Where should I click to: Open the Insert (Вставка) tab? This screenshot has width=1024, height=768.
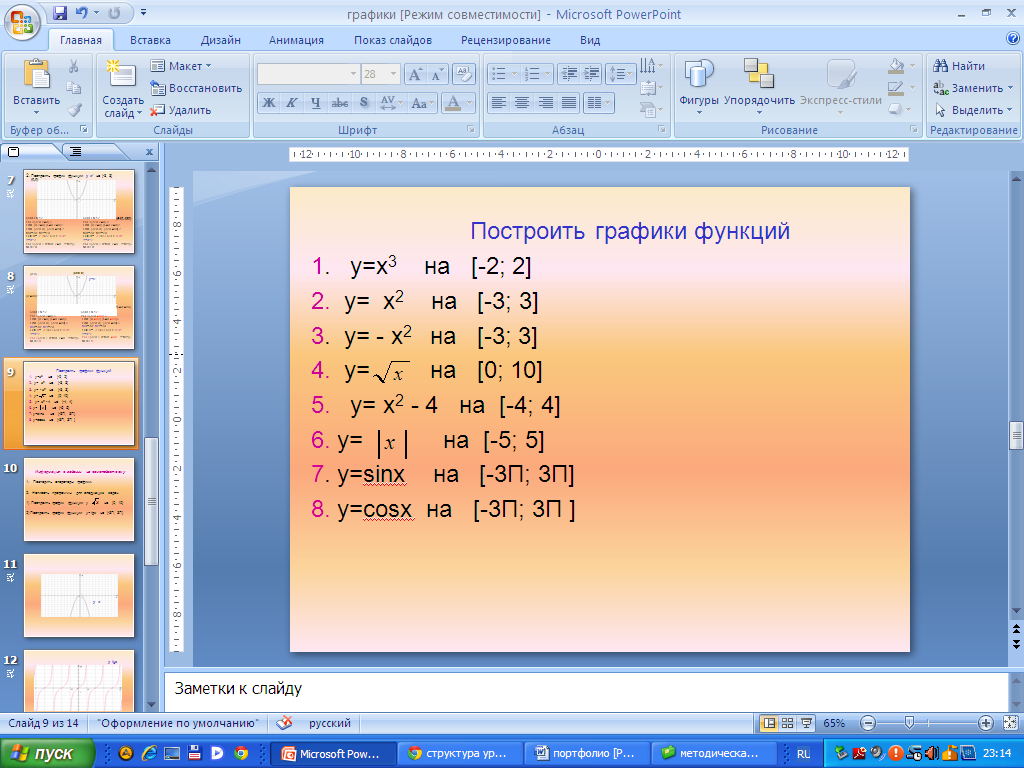click(x=150, y=40)
